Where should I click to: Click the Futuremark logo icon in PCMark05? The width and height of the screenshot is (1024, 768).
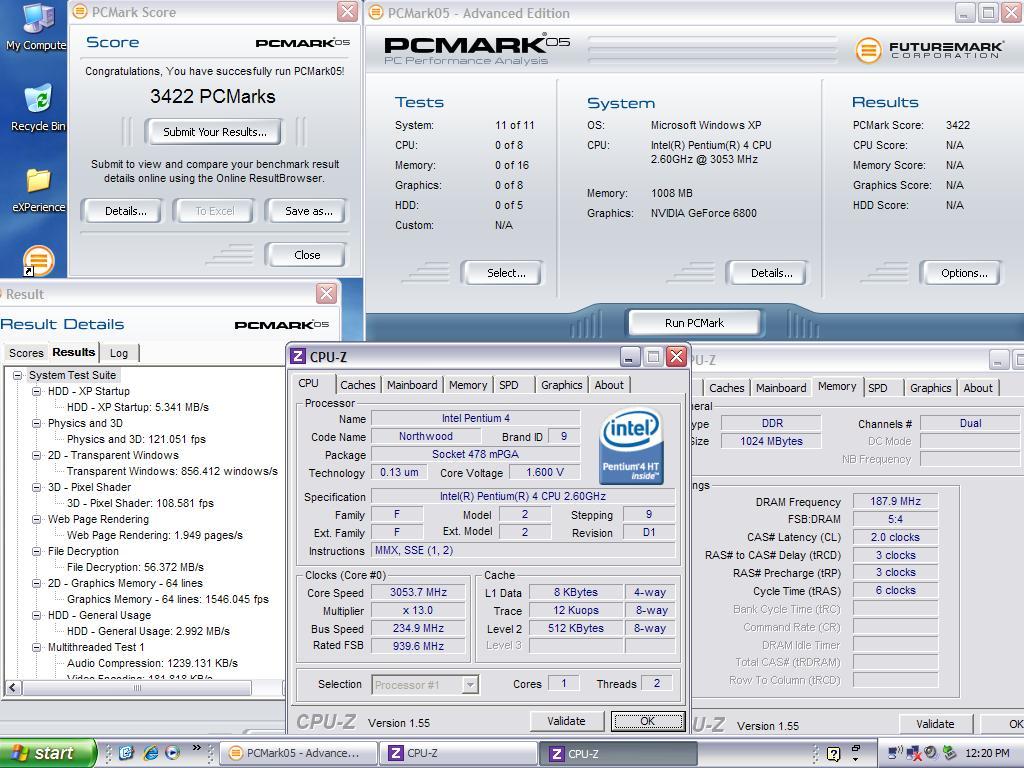(x=869, y=50)
